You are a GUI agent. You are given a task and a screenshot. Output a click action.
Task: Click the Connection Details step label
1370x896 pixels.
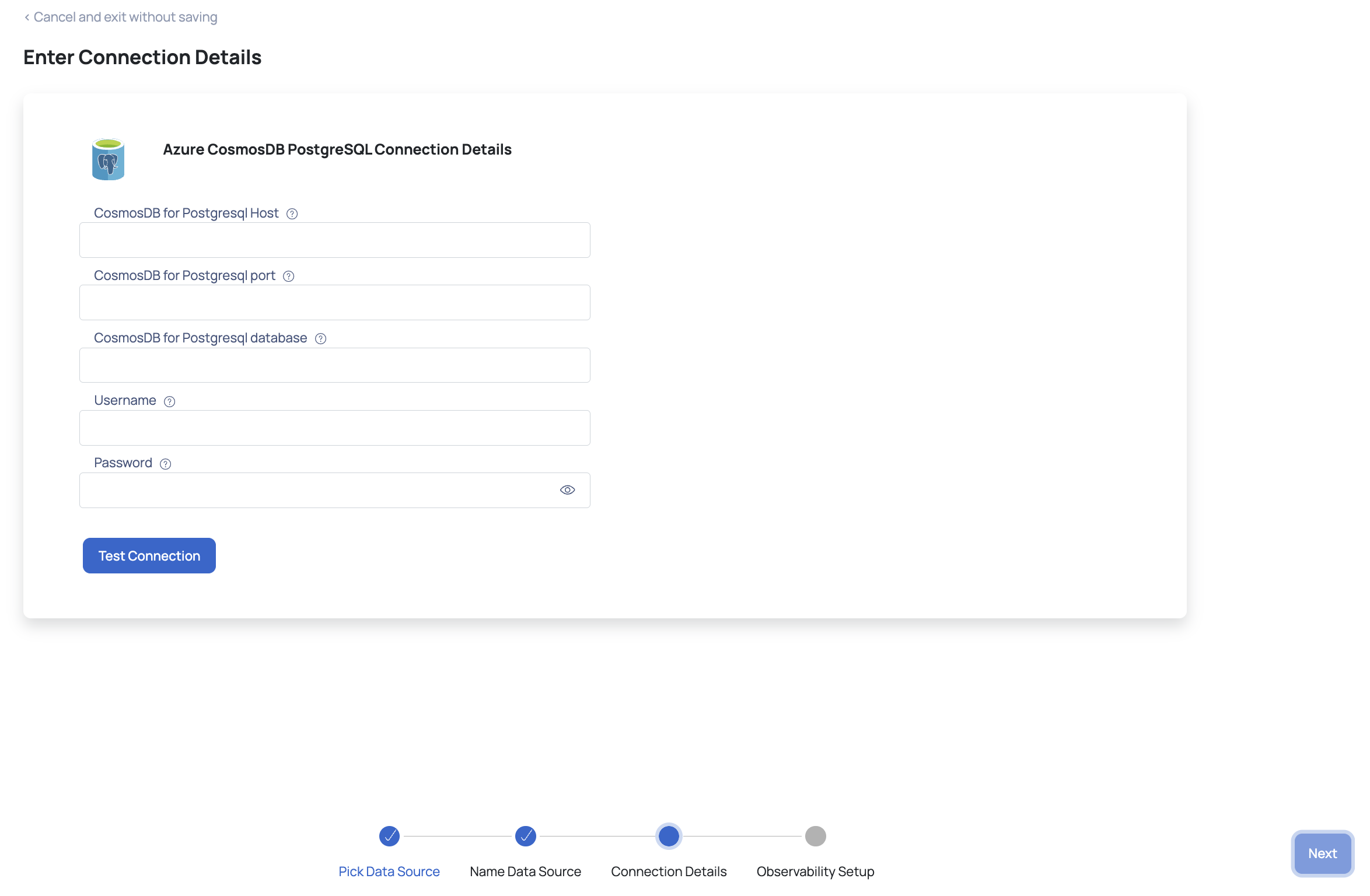(669, 871)
